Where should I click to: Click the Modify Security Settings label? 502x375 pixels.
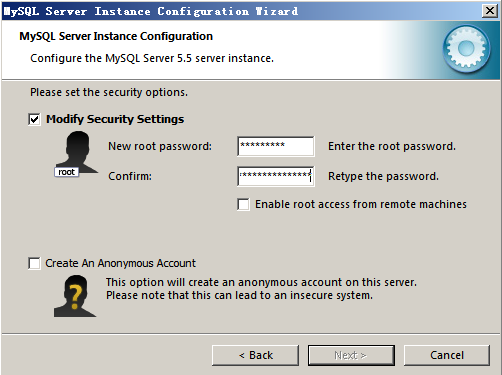pyautogui.click(x=115, y=119)
